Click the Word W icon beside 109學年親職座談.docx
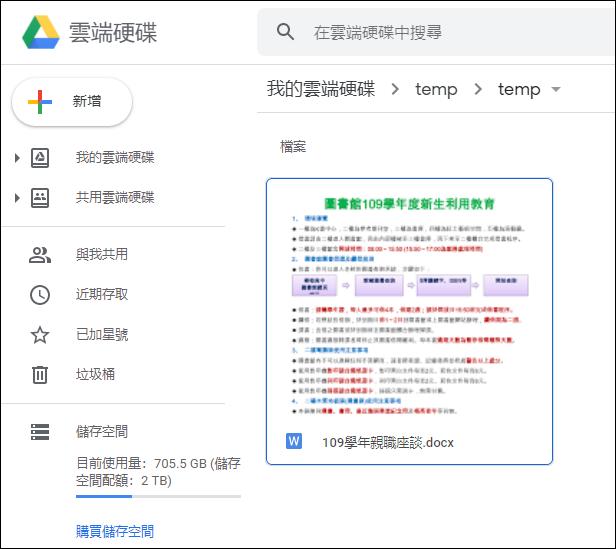 coord(294,441)
